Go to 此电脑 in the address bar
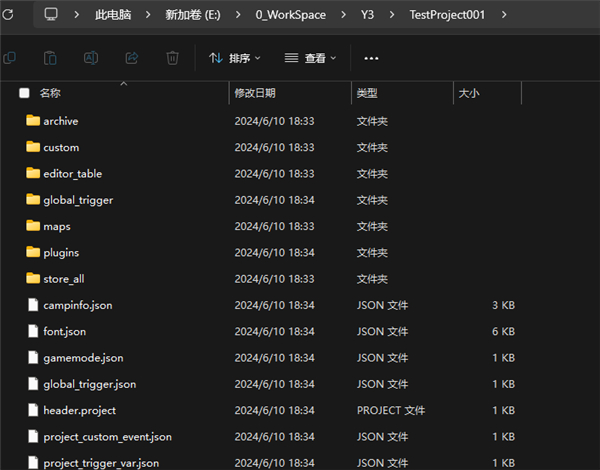Viewport: 600px width, 470px height. point(113,15)
